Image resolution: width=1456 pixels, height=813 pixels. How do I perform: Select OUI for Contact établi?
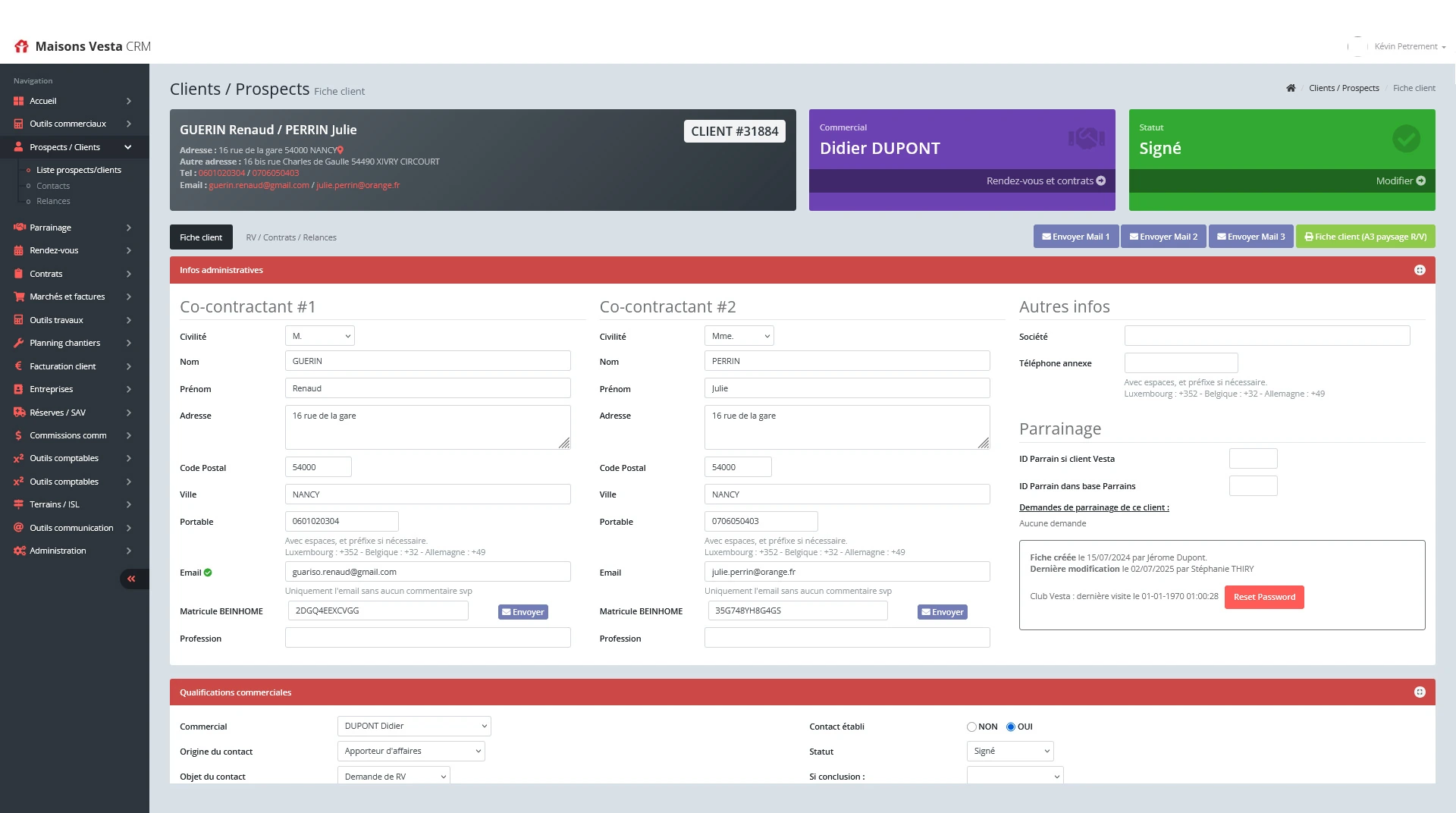(1011, 727)
